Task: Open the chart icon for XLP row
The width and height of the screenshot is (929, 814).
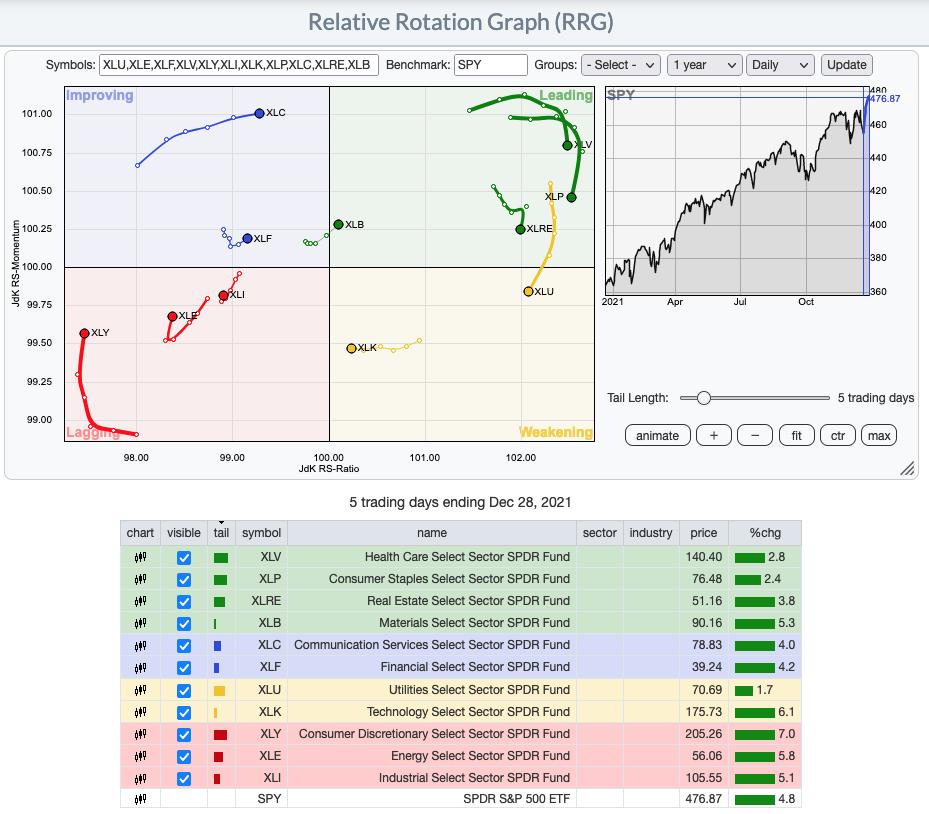Action: (x=140, y=579)
